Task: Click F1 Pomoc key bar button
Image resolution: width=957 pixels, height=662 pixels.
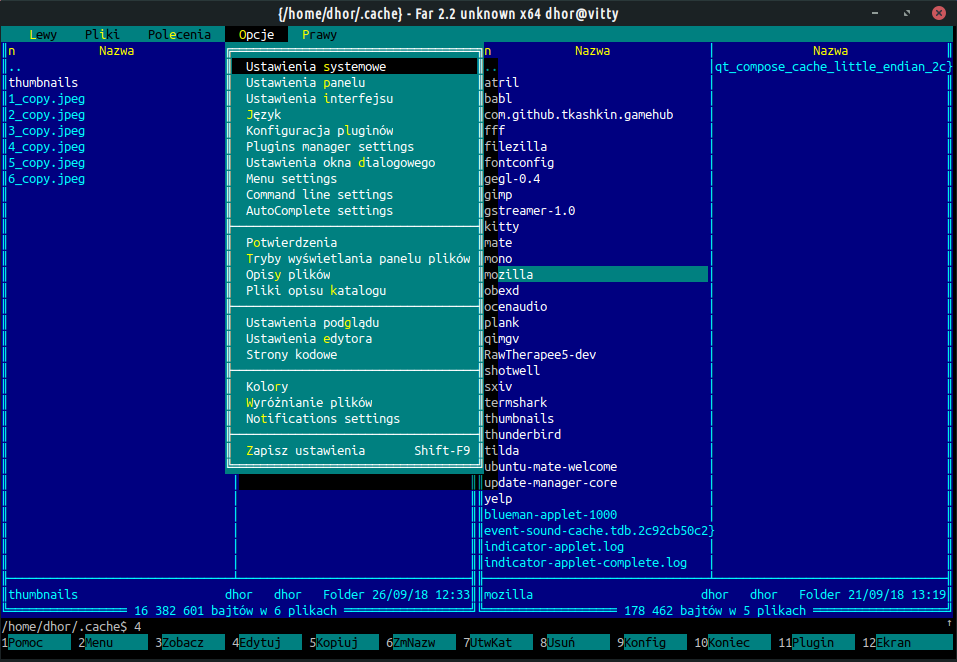Action: pos(35,642)
